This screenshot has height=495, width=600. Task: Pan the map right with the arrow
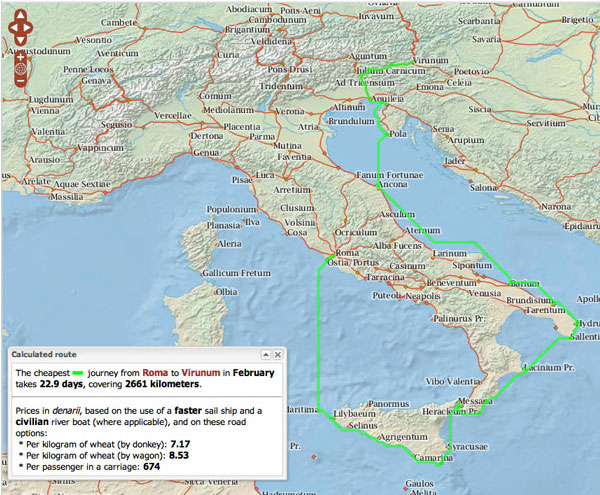coord(28,28)
